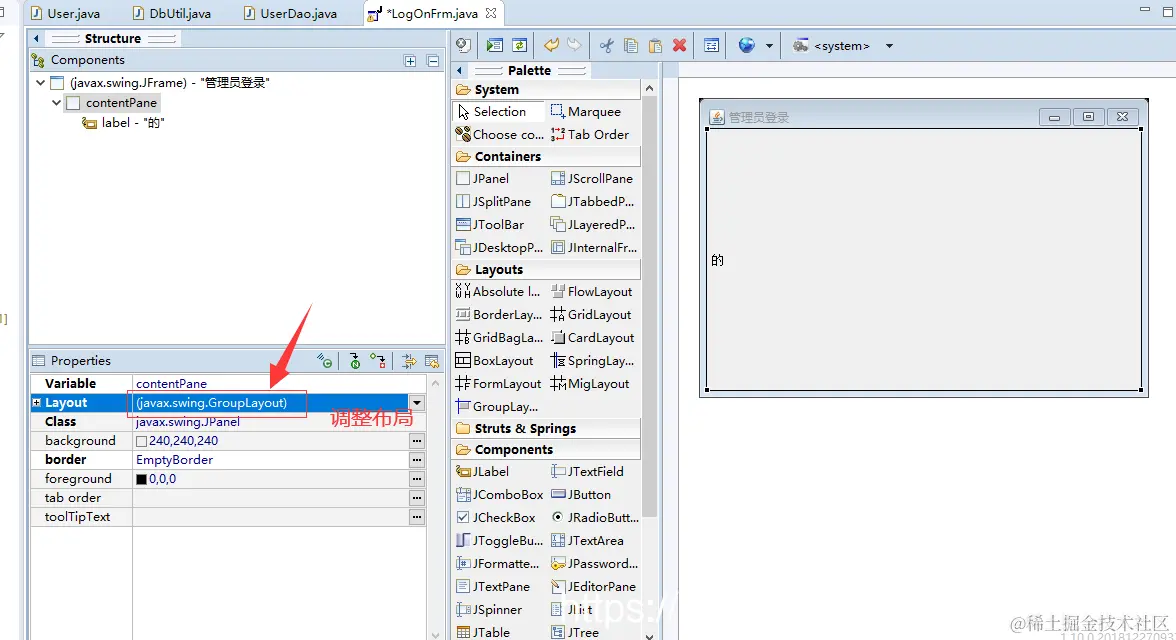This screenshot has width=1176, height=640.
Task: Click the Paste toolbar icon
Action: point(655,46)
